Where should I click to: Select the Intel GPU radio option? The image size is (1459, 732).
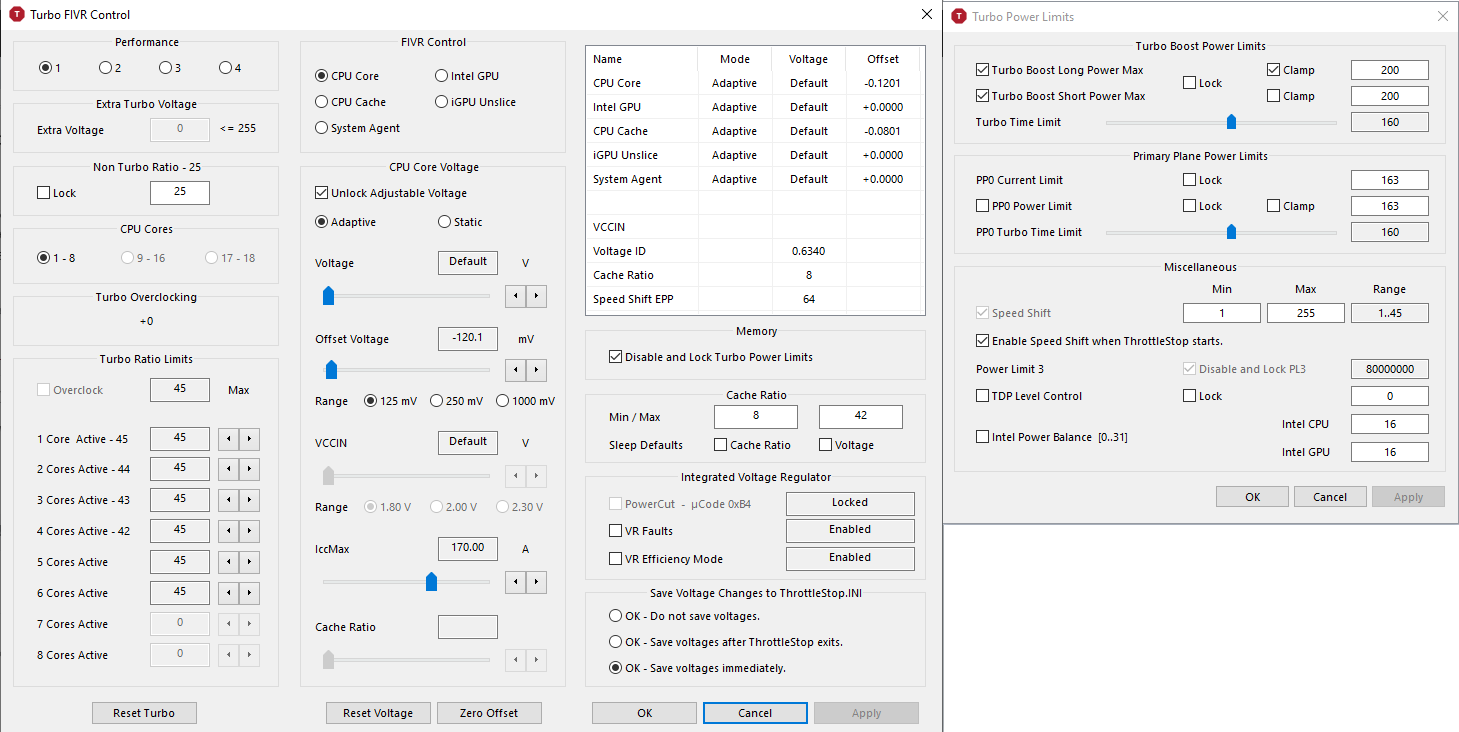pos(467,76)
